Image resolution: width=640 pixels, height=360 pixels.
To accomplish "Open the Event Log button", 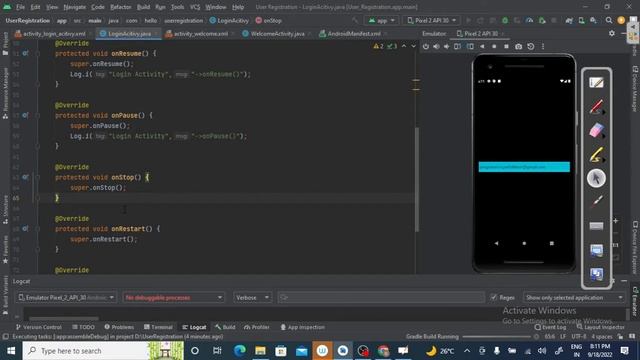I will [550, 327].
